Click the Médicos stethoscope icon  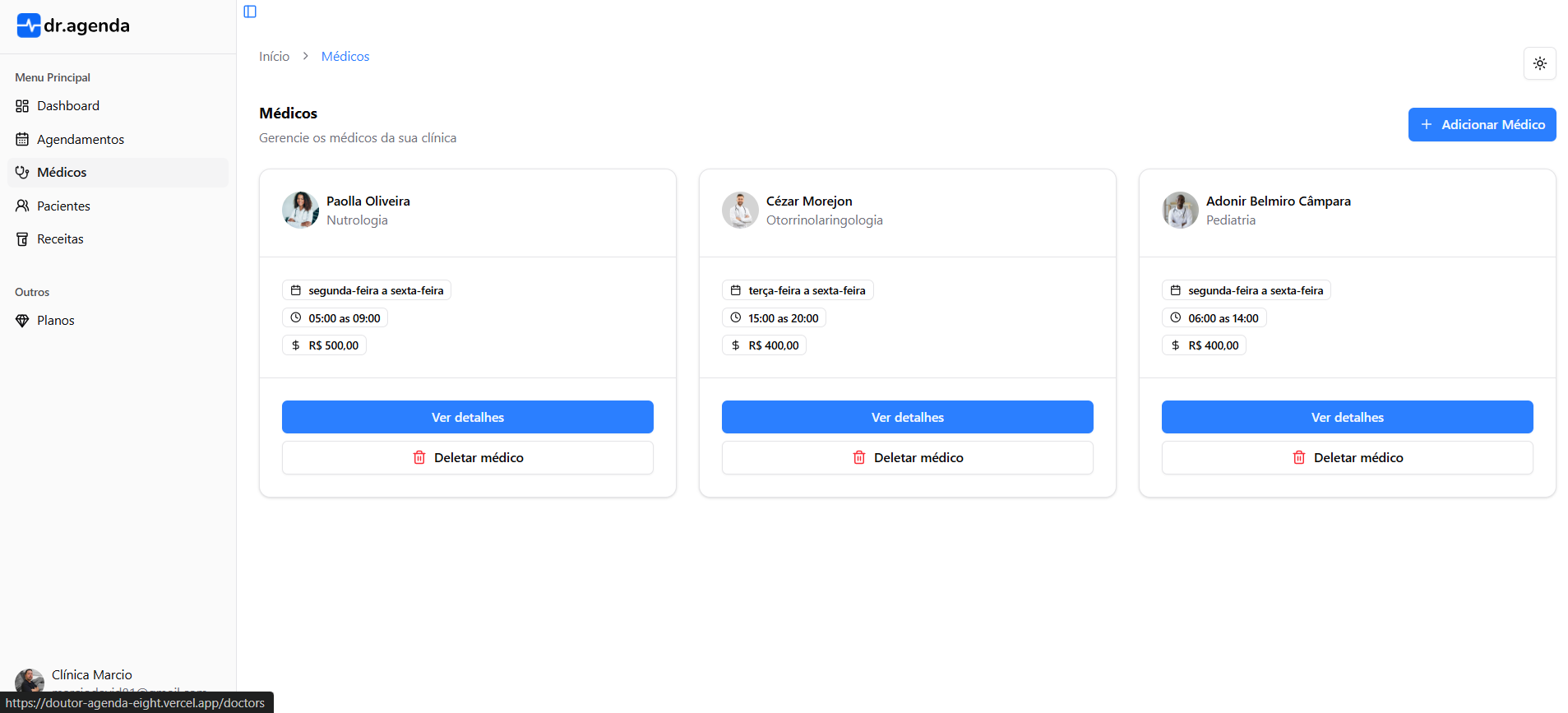tap(22, 173)
